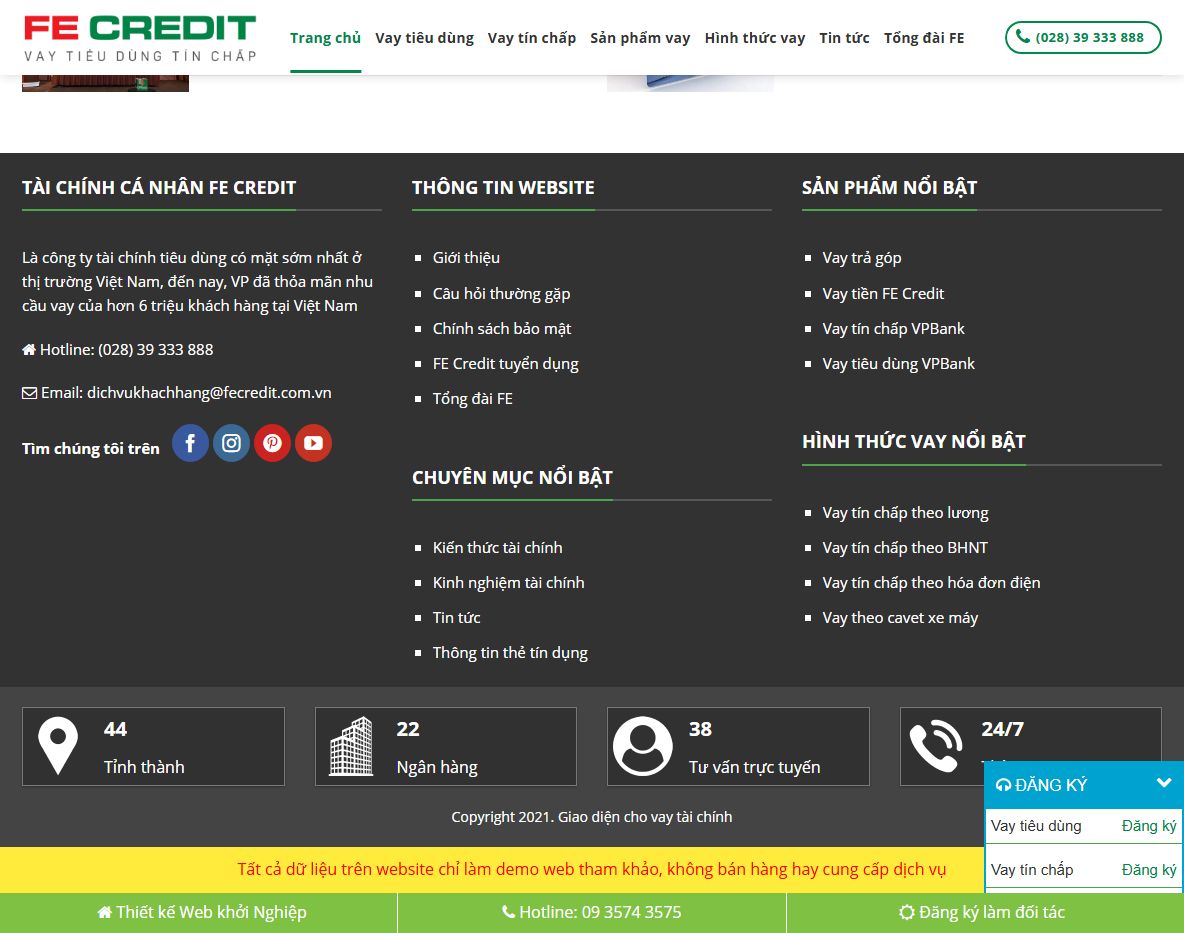1184x933 pixels.
Task: Click the ĐĂNG KÝ panel header
Action: point(1084,785)
